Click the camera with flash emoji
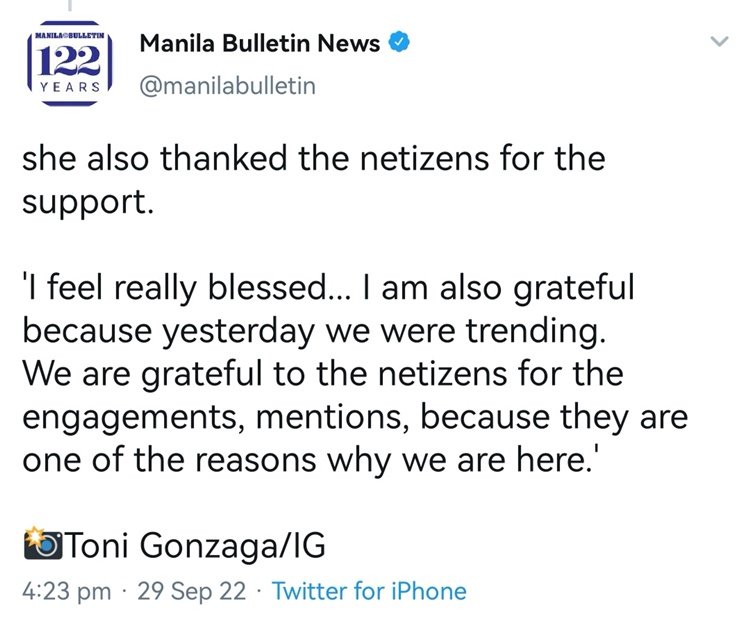 (x=43, y=543)
